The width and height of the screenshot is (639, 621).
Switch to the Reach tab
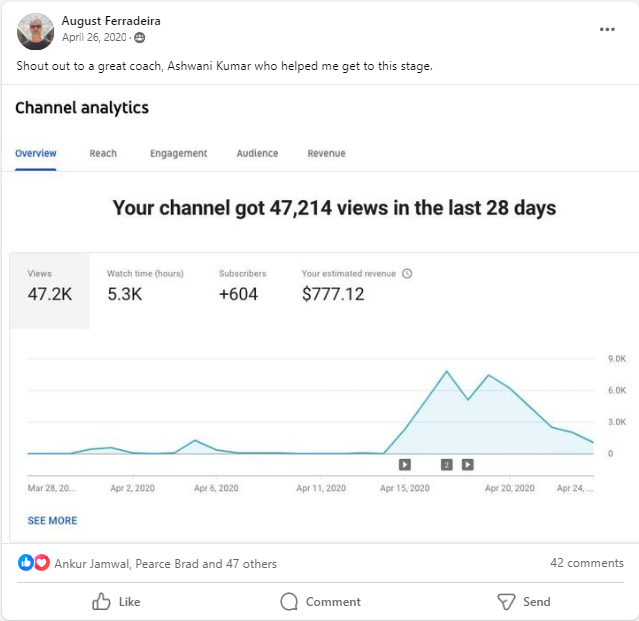click(x=103, y=153)
